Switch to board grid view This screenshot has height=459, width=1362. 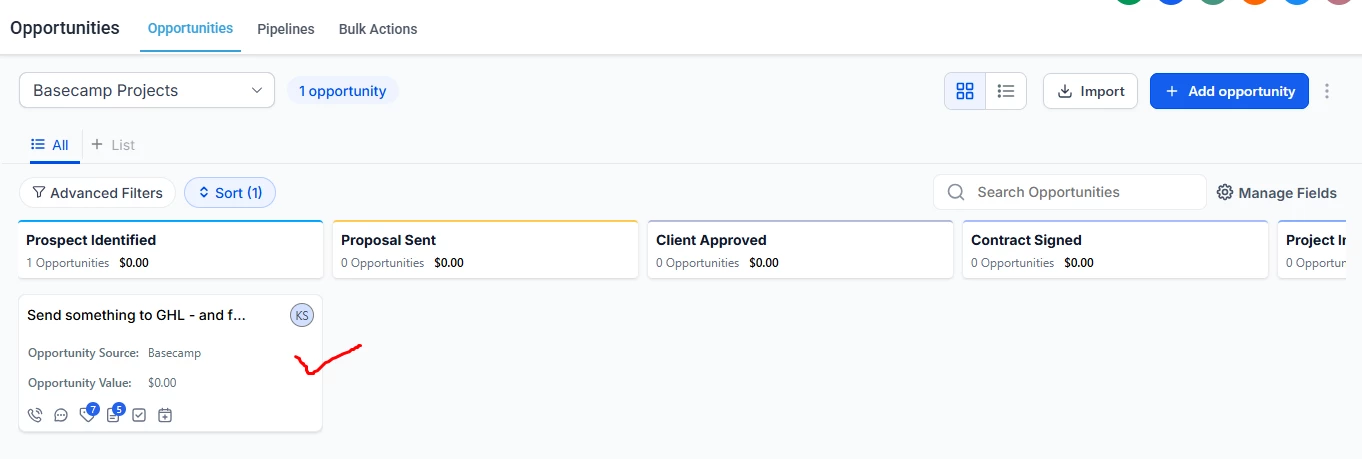click(965, 91)
